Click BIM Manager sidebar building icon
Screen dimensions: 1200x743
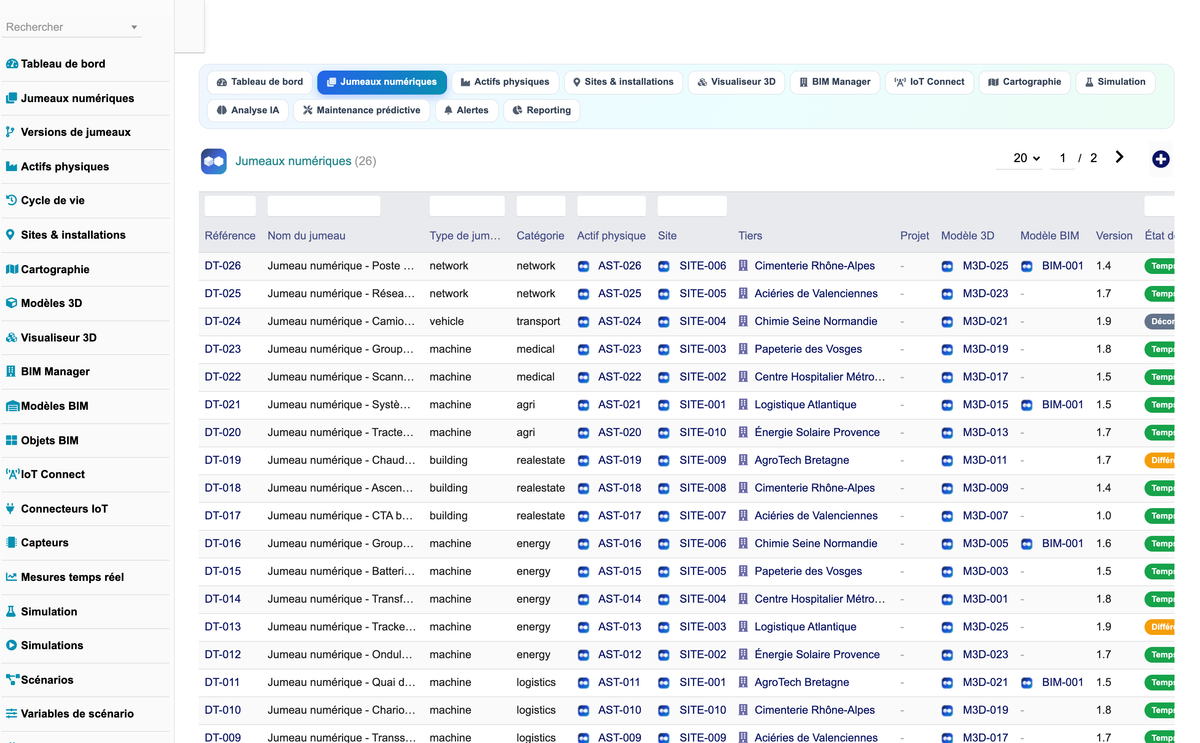(x=12, y=372)
